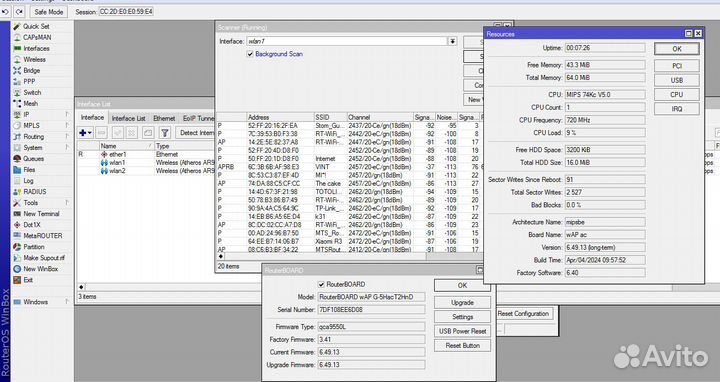Image resolution: width=720 pixels, height=382 pixels.
Task: Click the Detect Internet button
Action: 196,133
